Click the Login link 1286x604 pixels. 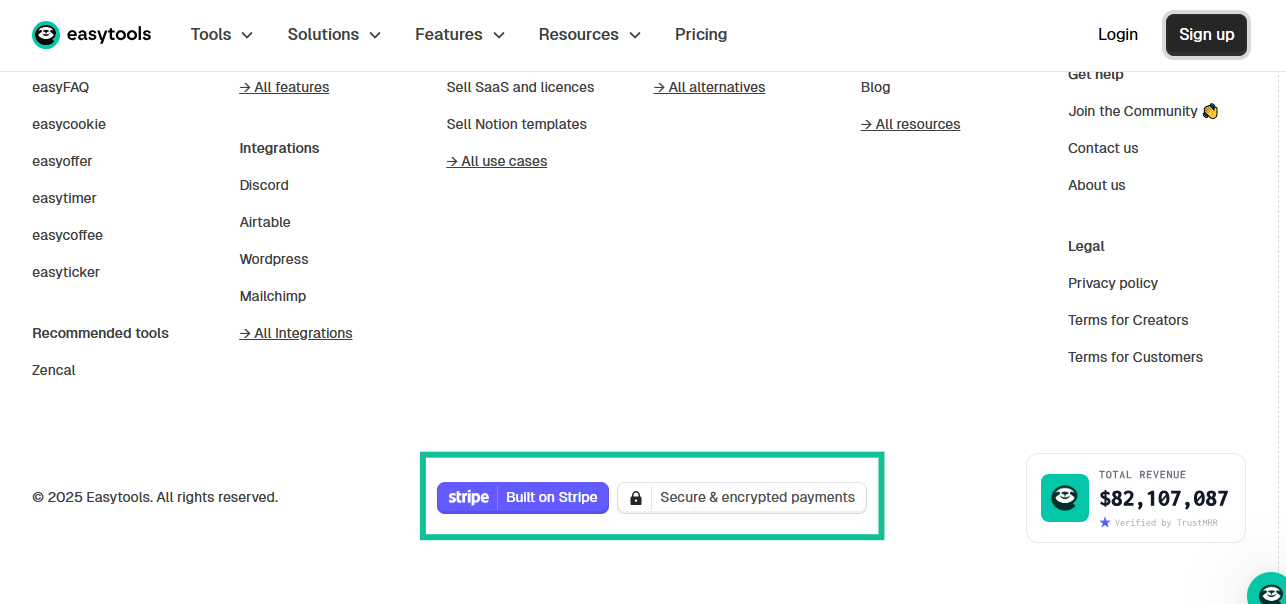(1118, 34)
